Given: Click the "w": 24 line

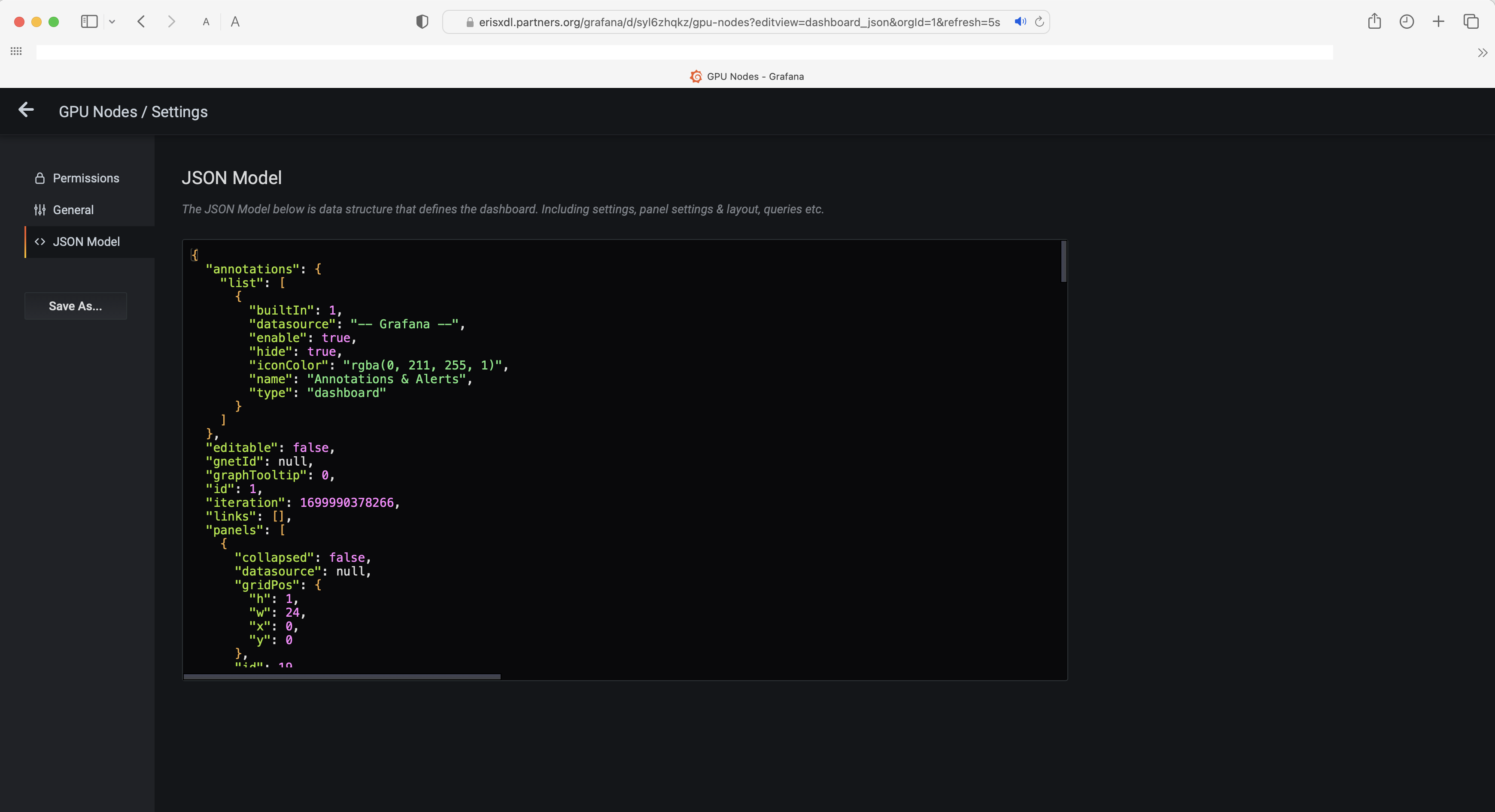Looking at the screenshot, I should (x=277, y=613).
